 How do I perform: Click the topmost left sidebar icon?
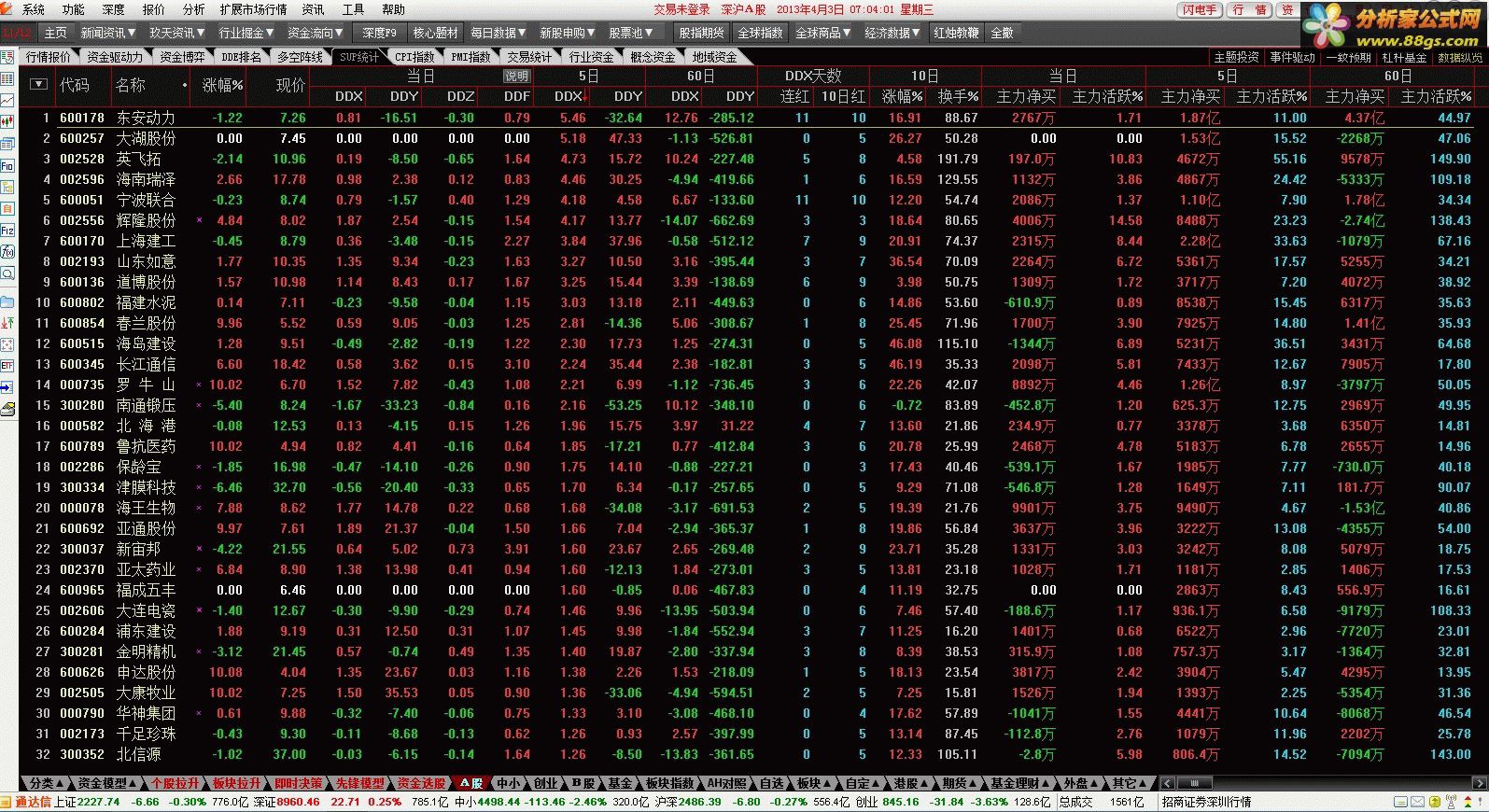tap(7, 58)
